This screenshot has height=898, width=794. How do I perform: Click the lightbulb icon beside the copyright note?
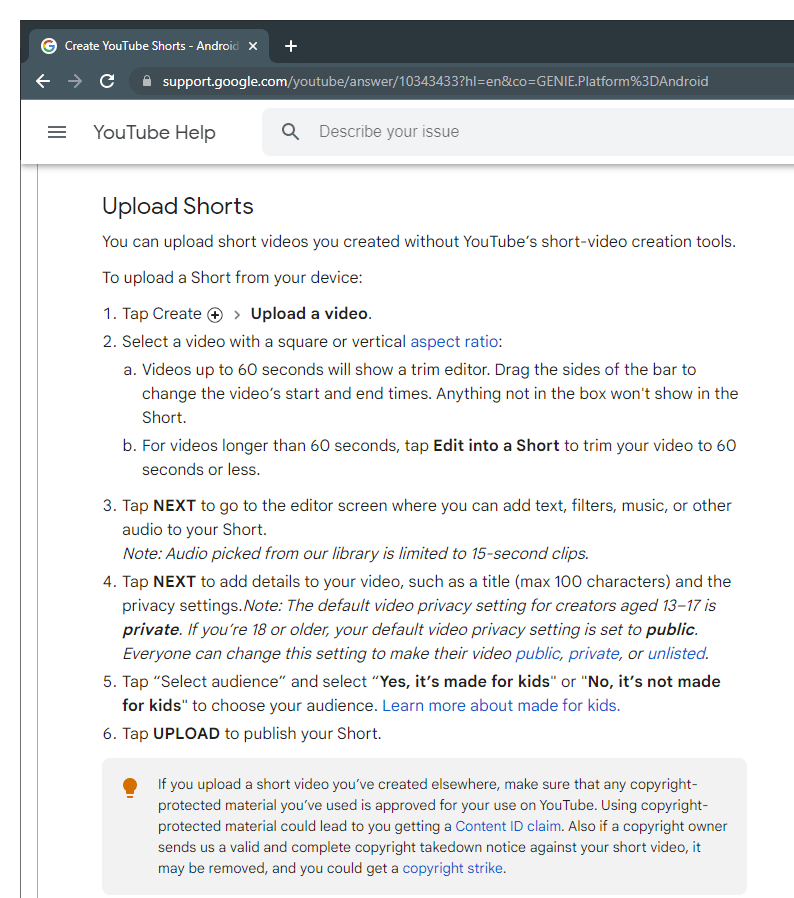point(130,788)
